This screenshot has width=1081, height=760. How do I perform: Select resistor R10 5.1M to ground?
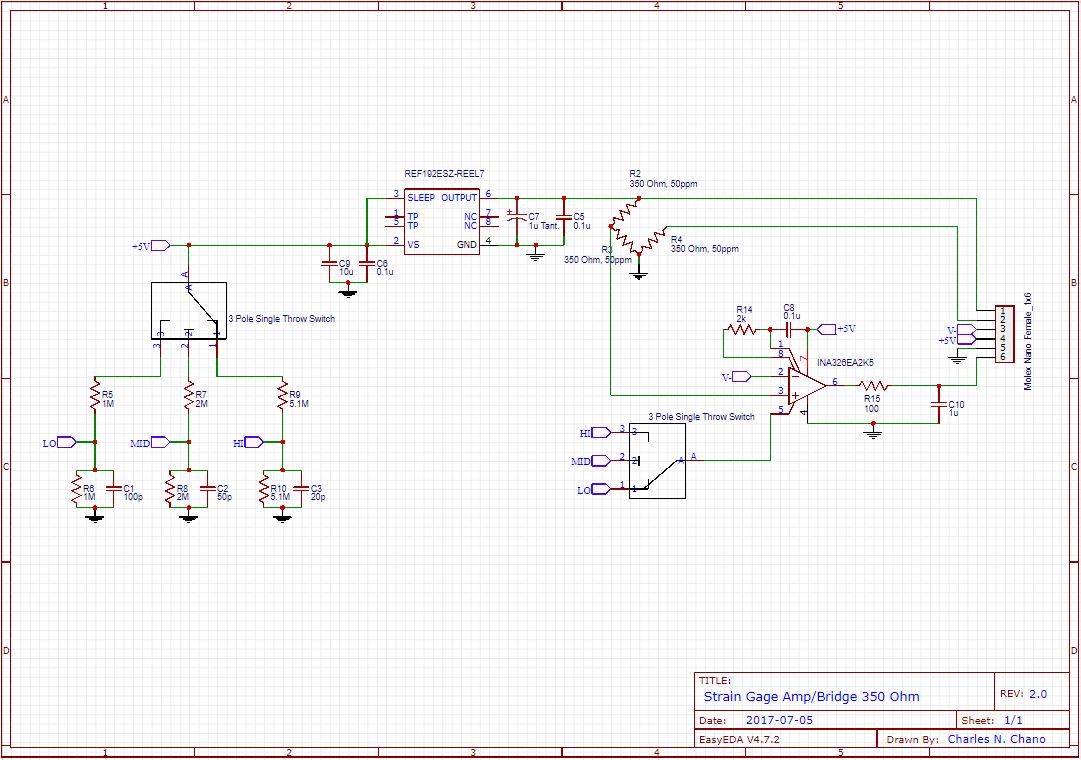pyautogui.click(x=263, y=489)
